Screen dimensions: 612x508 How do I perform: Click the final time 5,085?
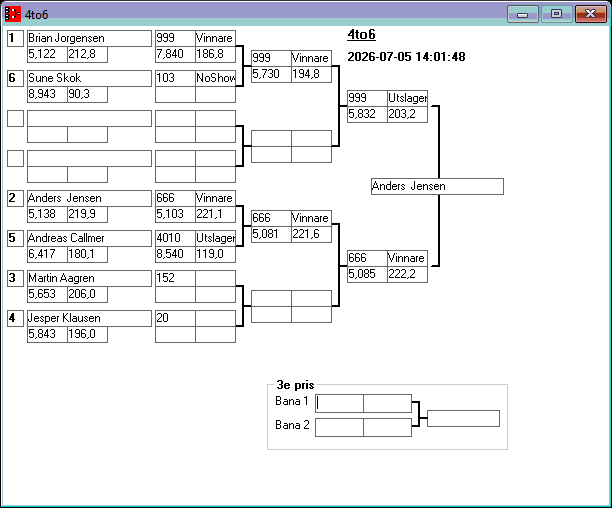(367, 274)
